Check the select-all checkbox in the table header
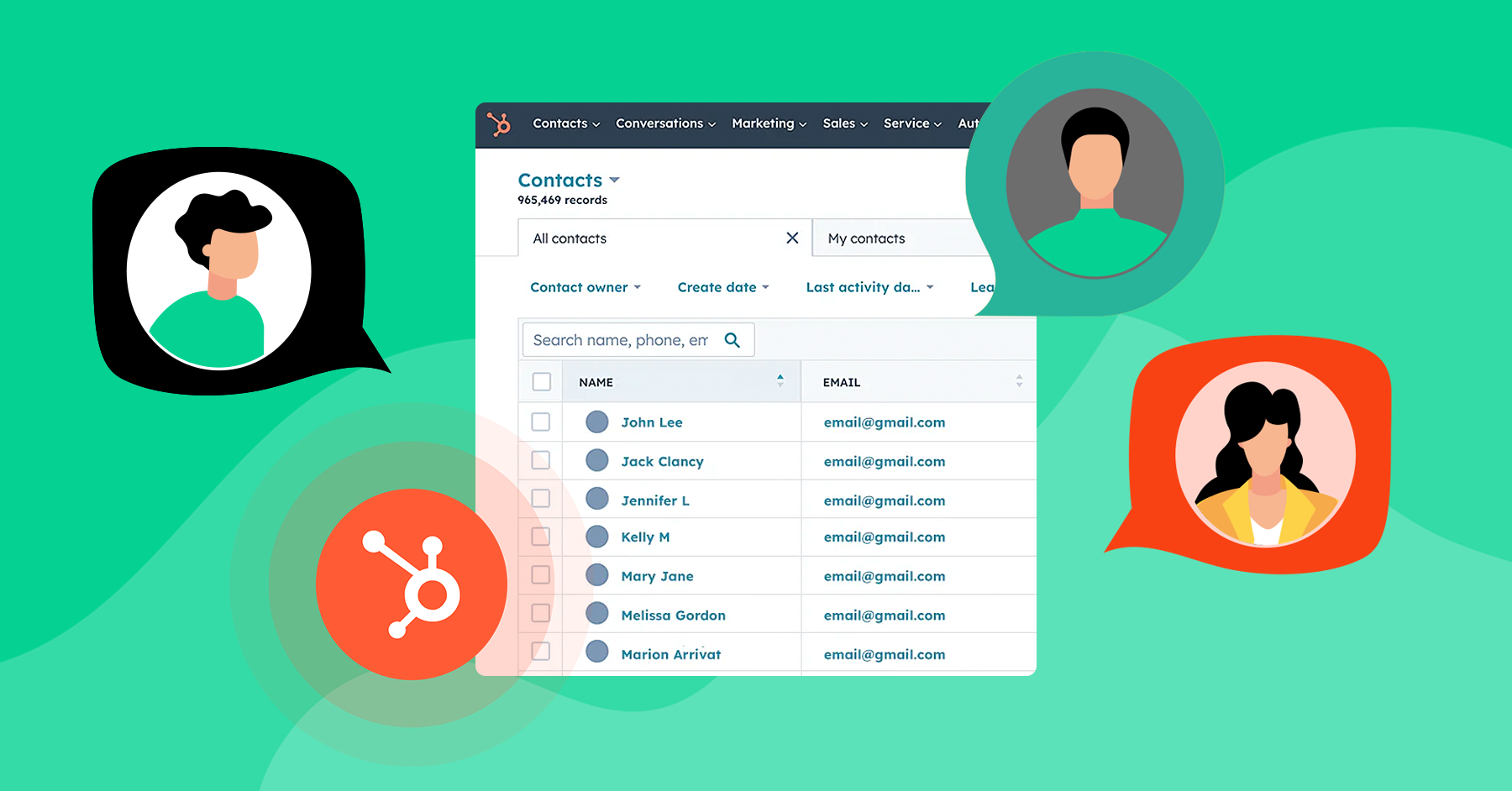The width and height of the screenshot is (1512, 791). click(540, 380)
